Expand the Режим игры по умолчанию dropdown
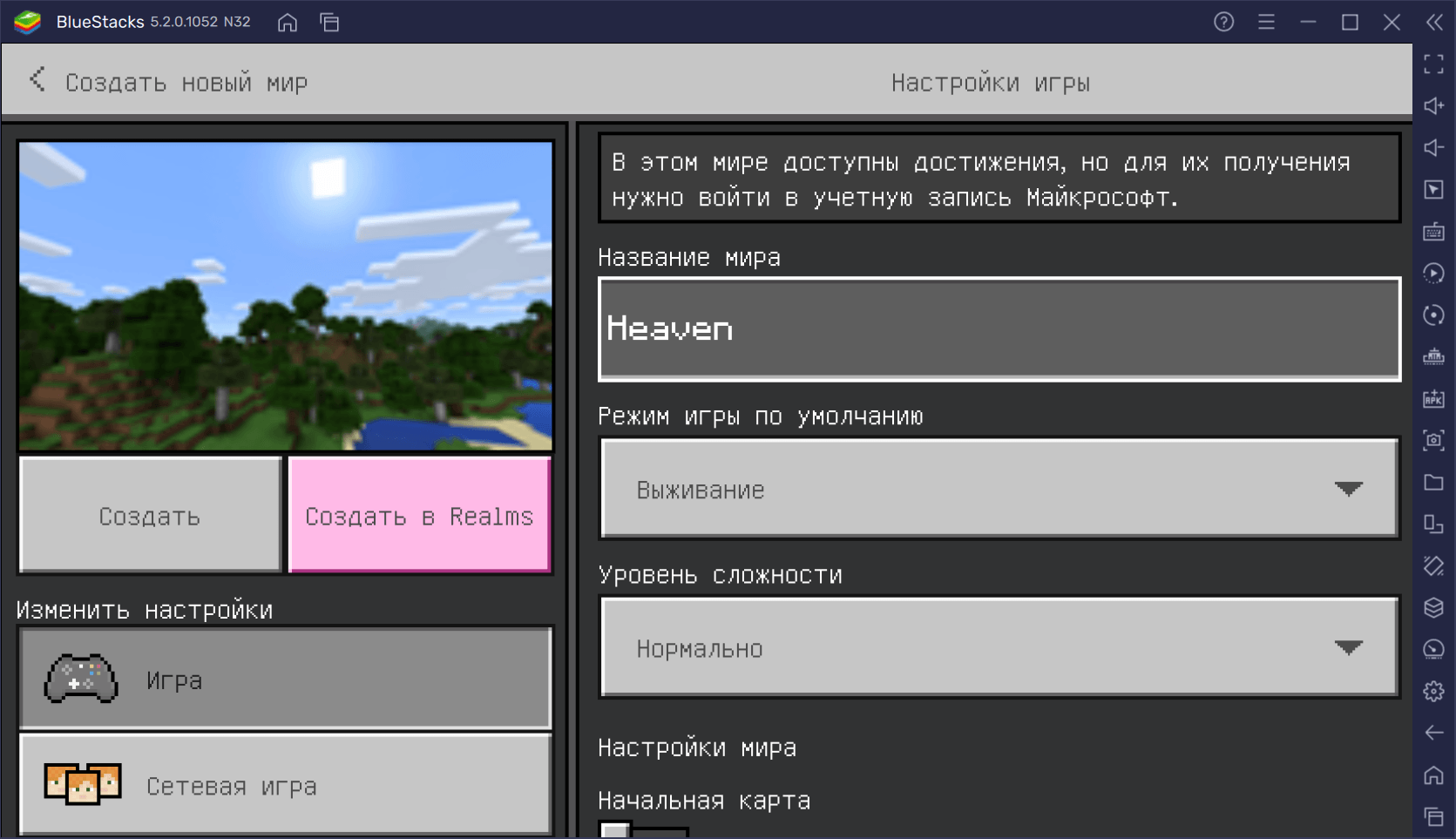The height and width of the screenshot is (839, 1456). [x=999, y=489]
